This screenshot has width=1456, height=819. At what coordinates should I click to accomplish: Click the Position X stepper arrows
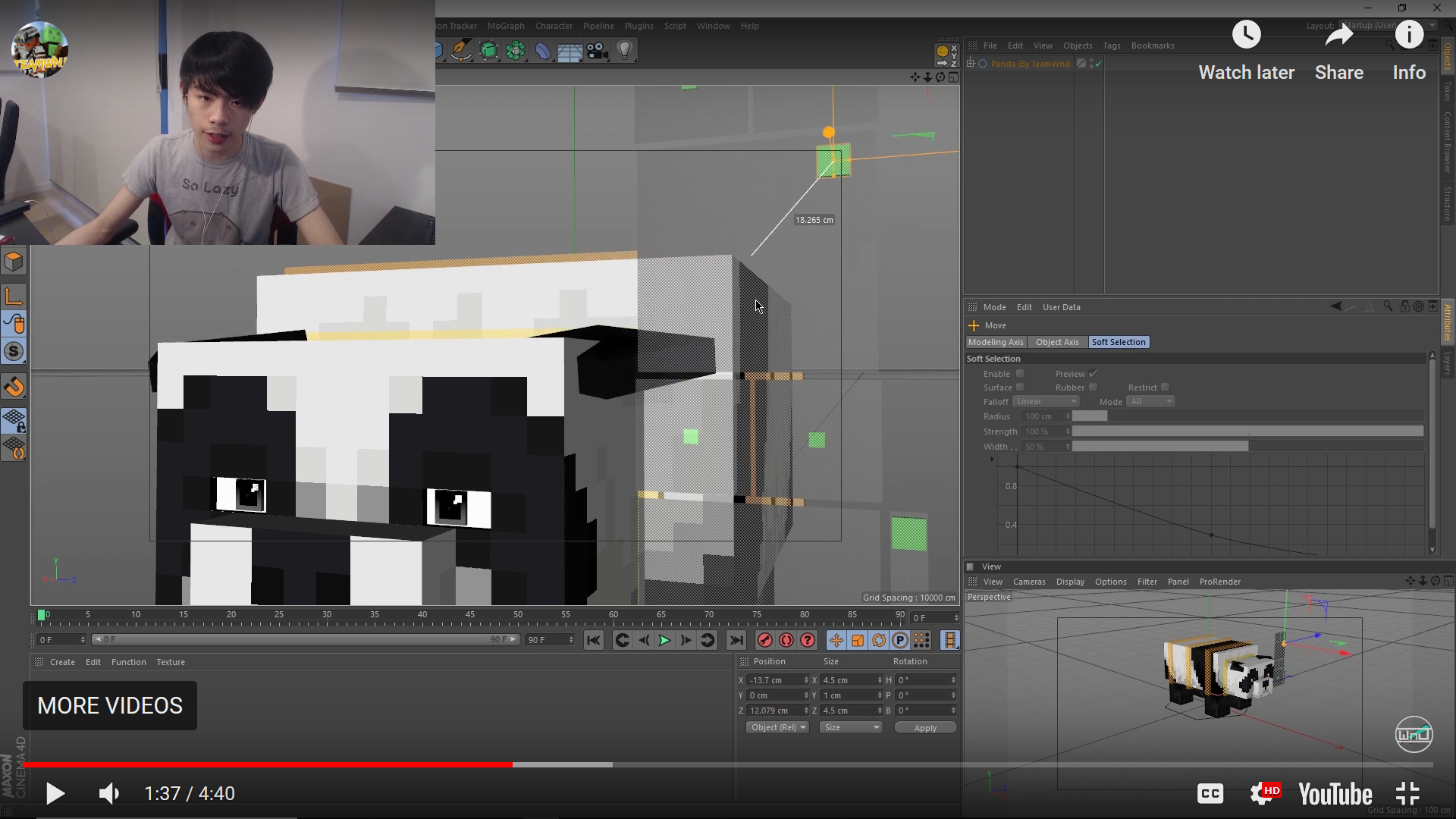point(806,680)
